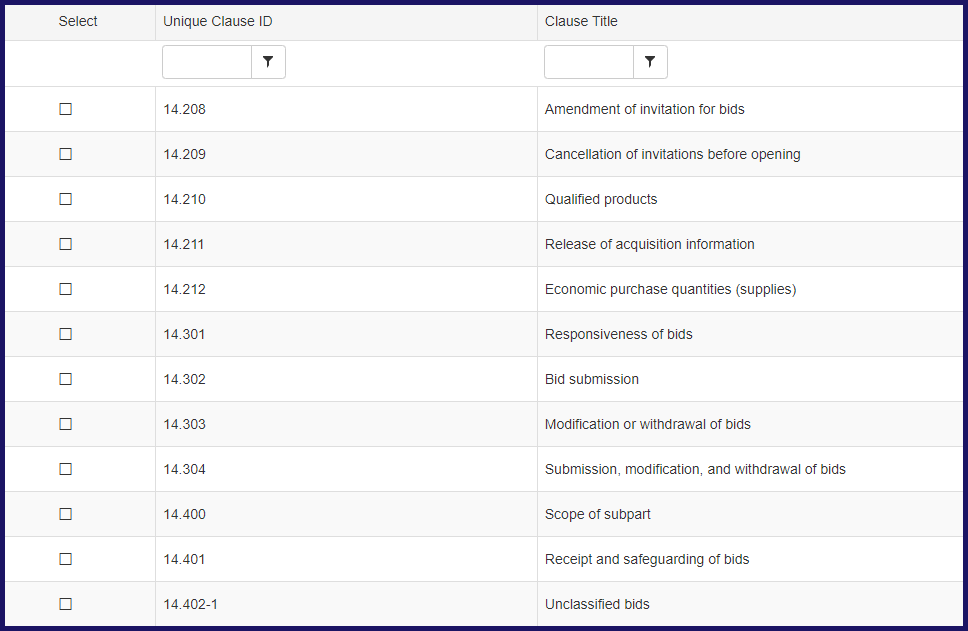
Task: Open the Unique Clause ID filter menu icon
Action: 267,61
